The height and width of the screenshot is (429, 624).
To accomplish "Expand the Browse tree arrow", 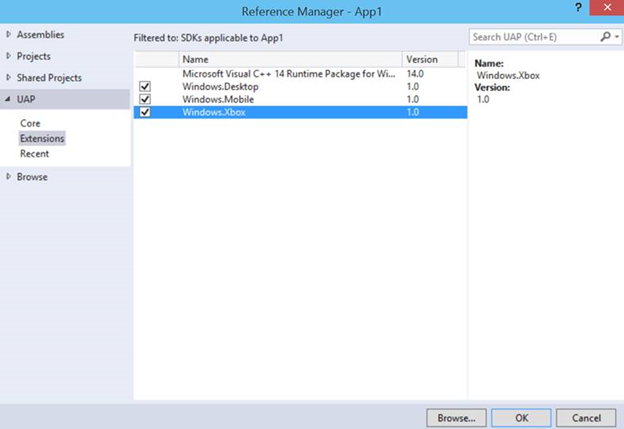I will pos(8,177).
